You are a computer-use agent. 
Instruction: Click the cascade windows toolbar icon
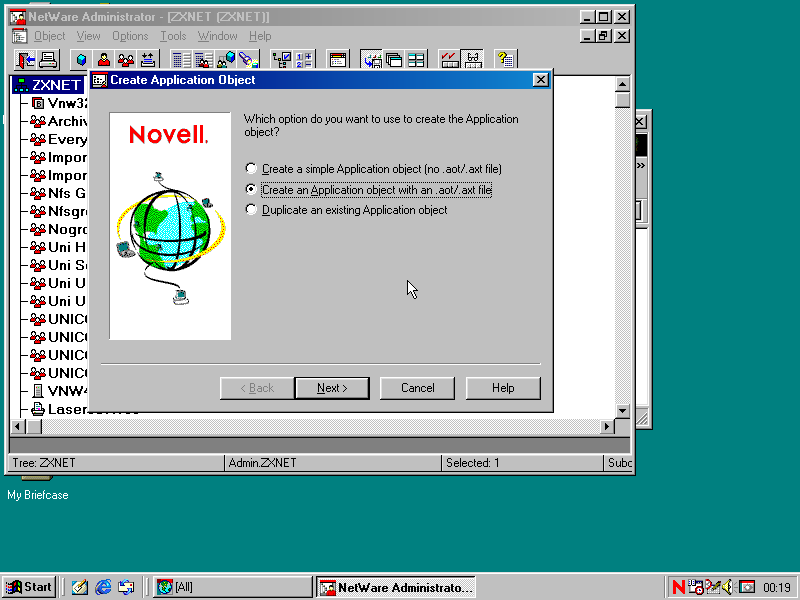(x=394, y=60)
